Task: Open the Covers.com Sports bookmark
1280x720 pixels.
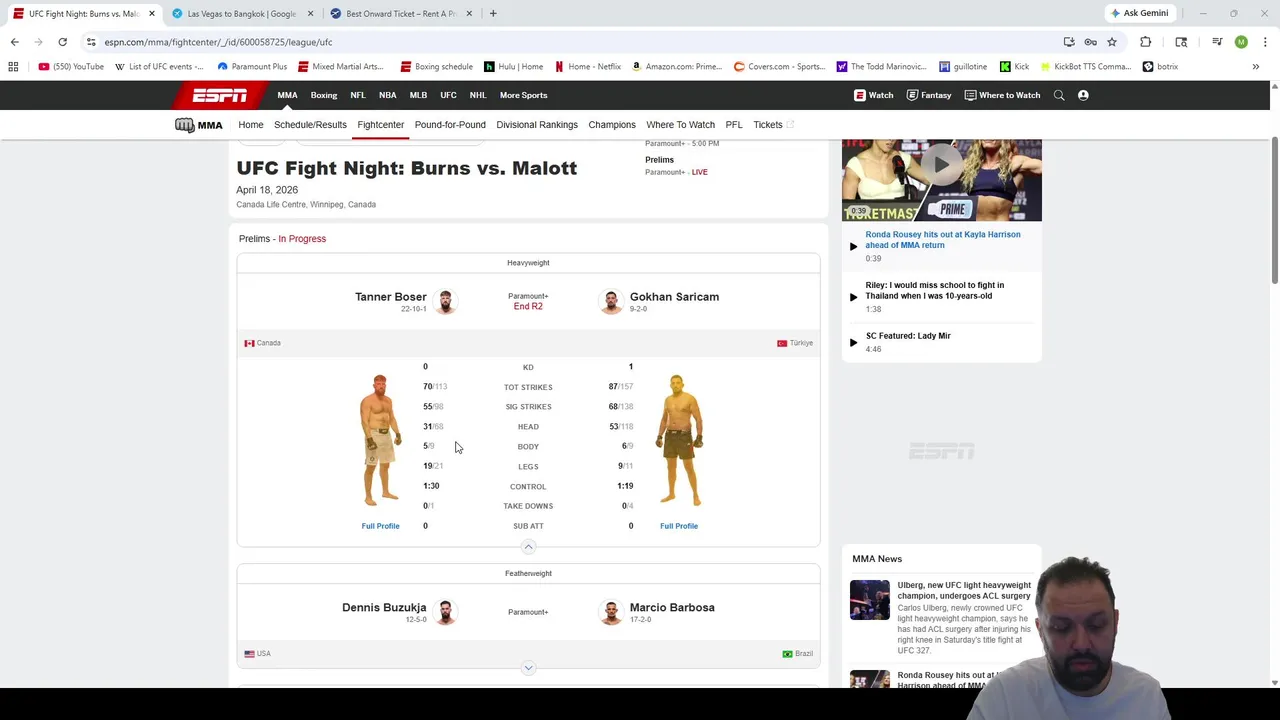Action: point(779,67)
